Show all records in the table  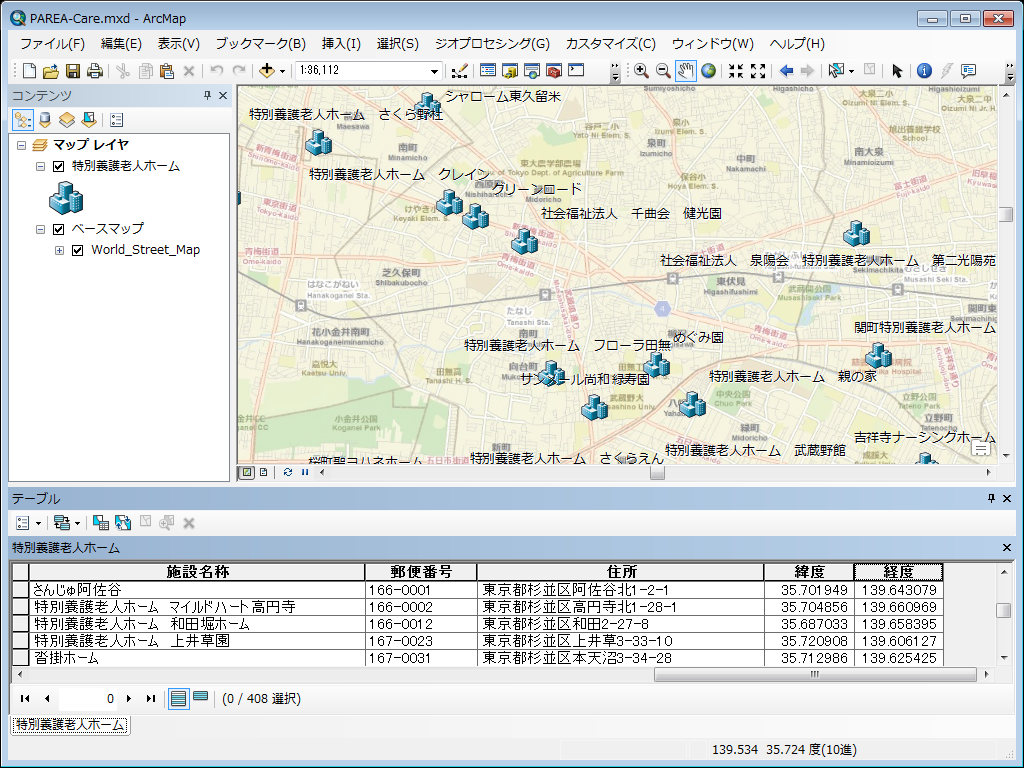point(178,699)
